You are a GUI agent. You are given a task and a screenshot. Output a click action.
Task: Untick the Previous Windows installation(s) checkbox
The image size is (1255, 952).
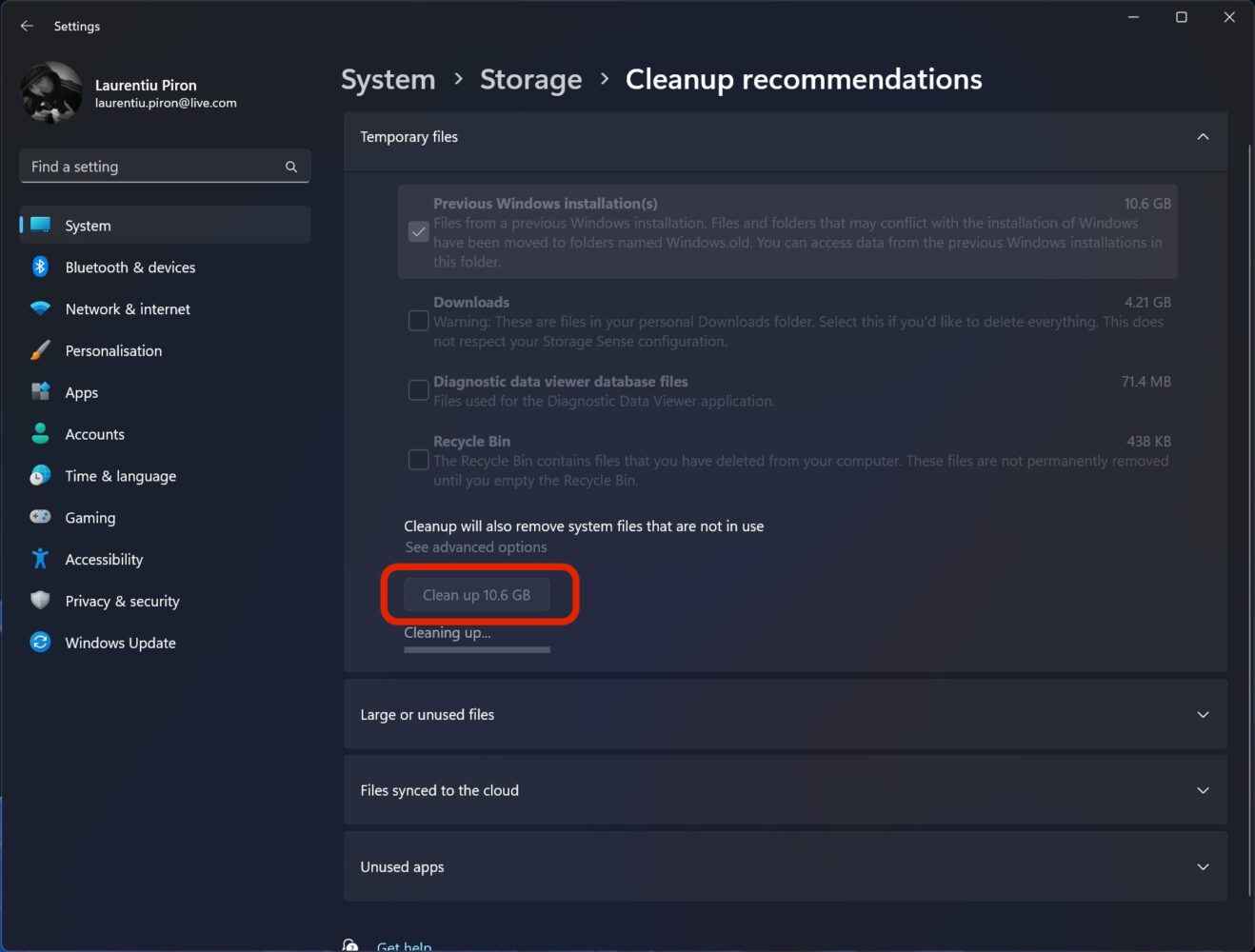point(418,231)
